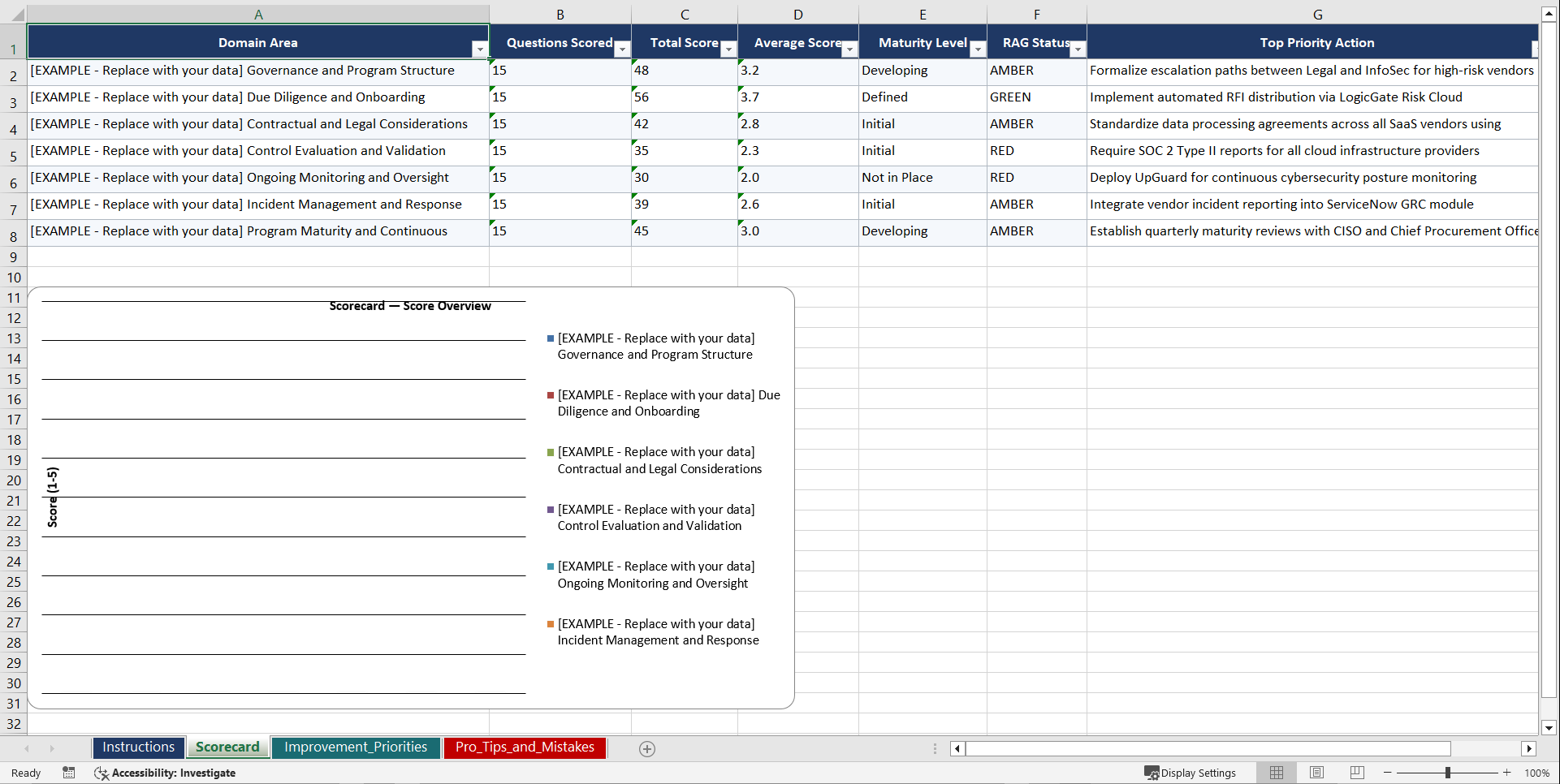This screenshot has height=784, width=1560.
Task: Open the Pro_Tips_and_Mistakes sheet tab
Action: pyautogui.click(x=525, y=747)
